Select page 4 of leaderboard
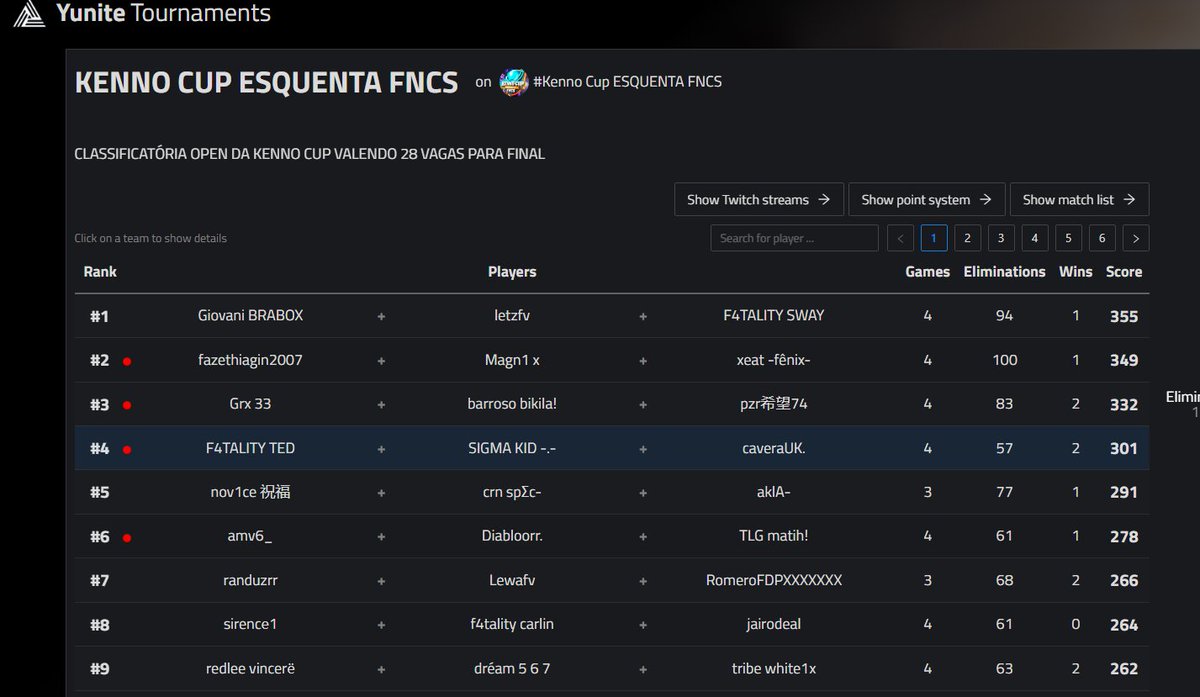The image size is (1200, 697). (1035, 238)
